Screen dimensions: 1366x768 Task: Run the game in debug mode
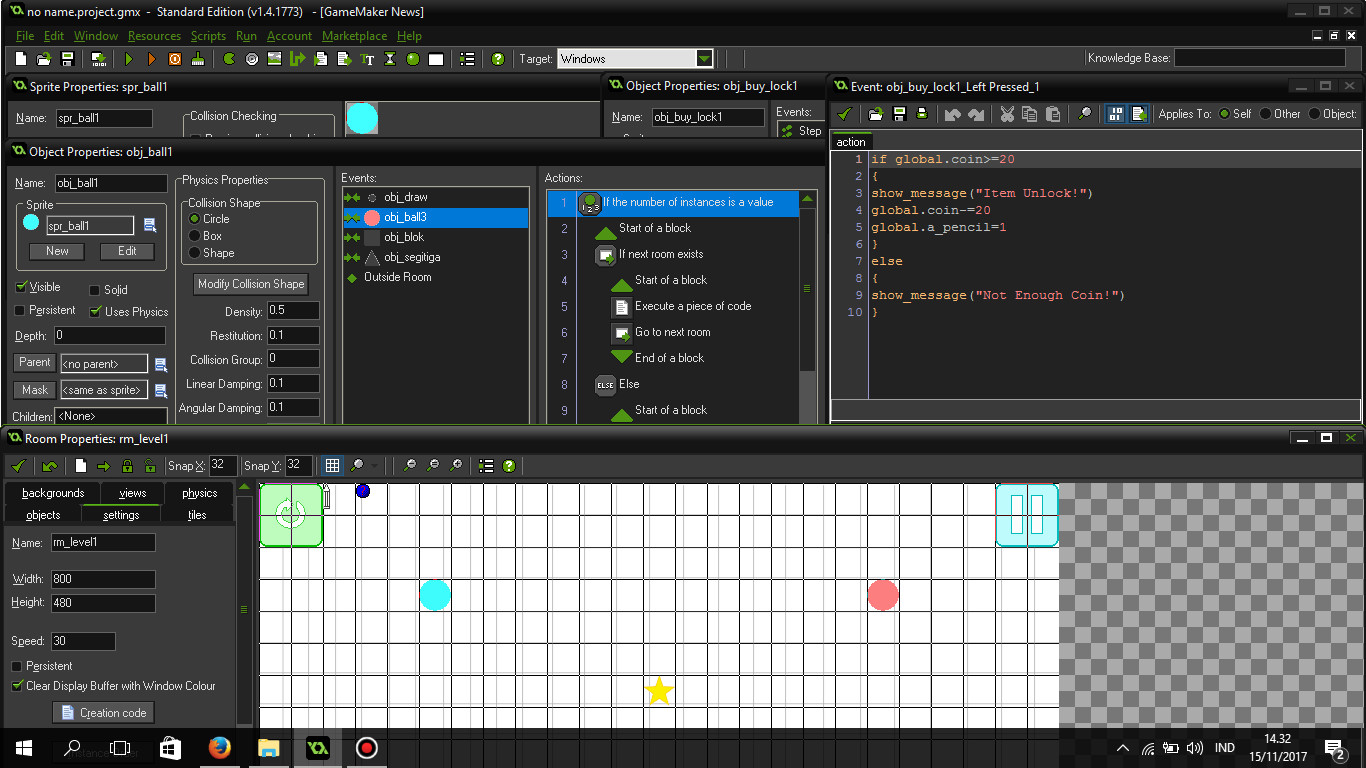pos(152,58)
